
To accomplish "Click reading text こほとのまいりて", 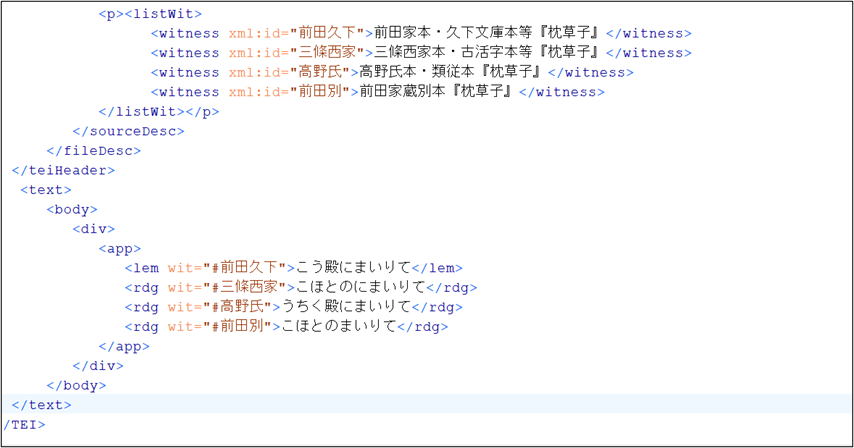I will click(339, 326).
